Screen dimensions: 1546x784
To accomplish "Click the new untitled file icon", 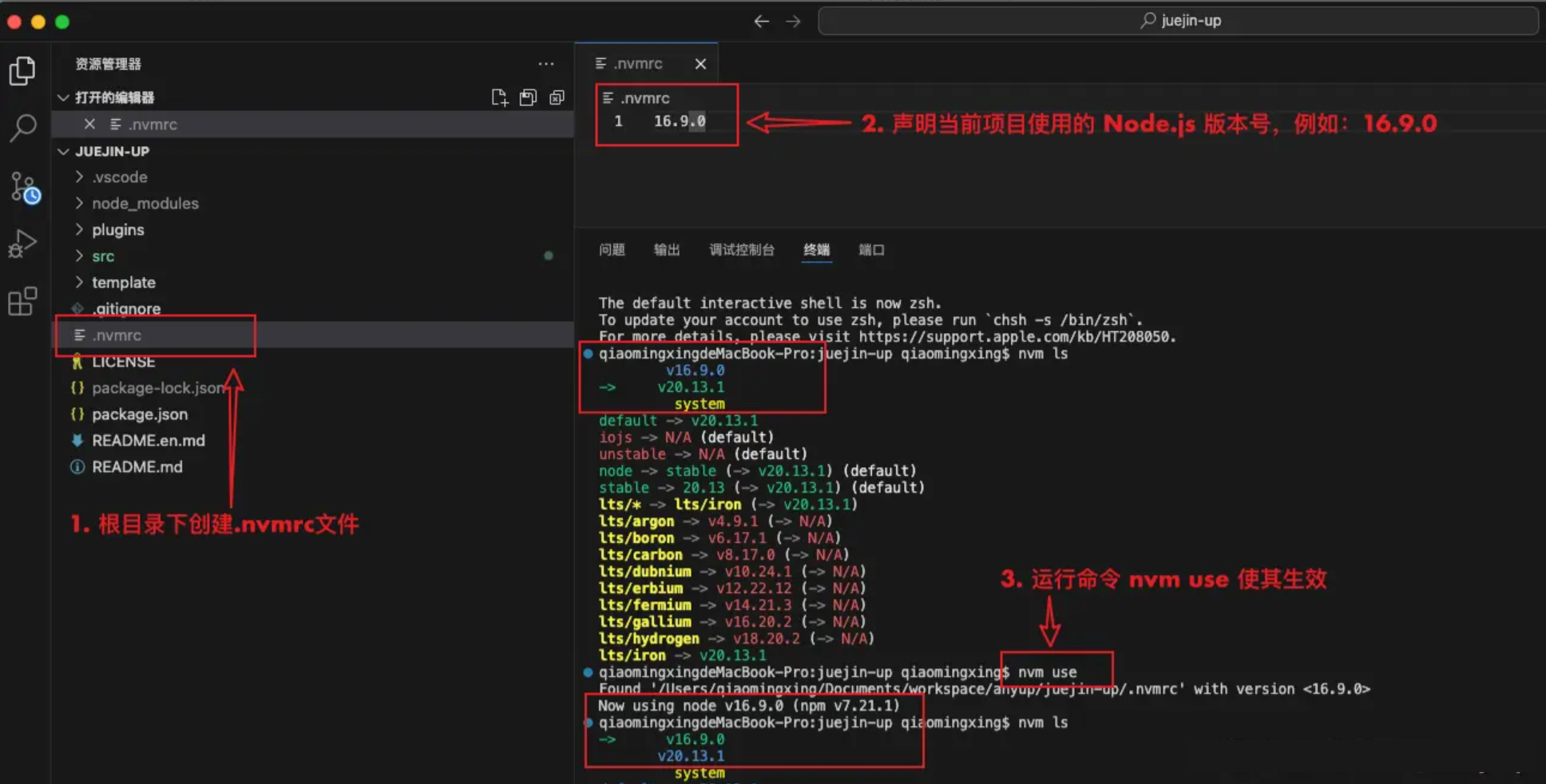I will click(x=499, y=97).
